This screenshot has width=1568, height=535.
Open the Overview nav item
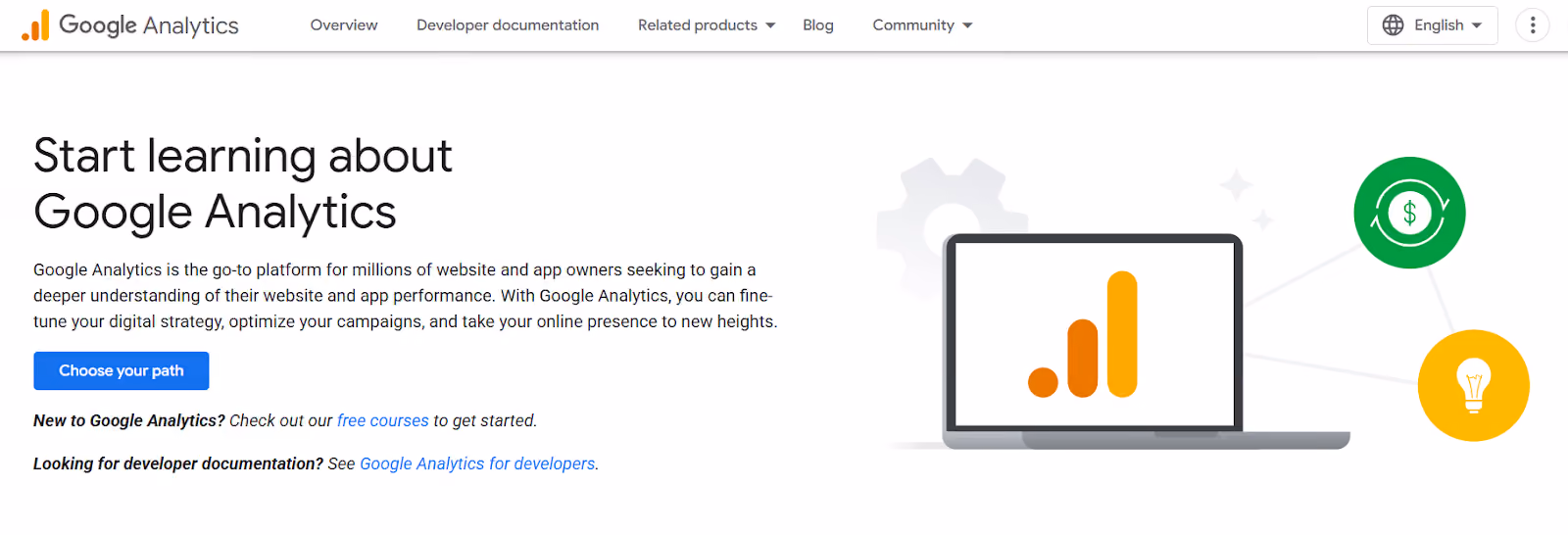coord(344,25)
